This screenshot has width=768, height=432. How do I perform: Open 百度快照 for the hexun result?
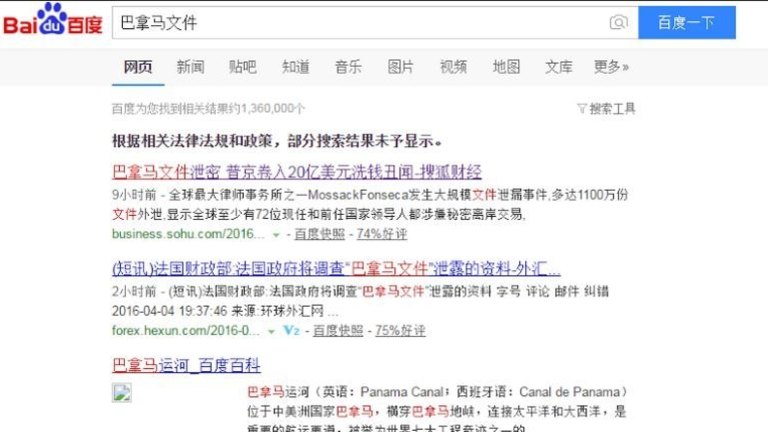tap(338, 331)
